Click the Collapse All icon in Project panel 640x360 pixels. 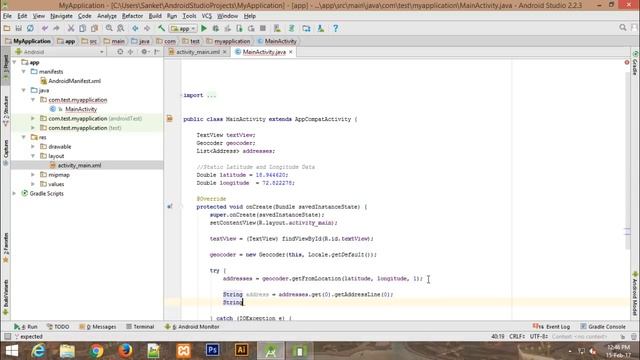131,52
